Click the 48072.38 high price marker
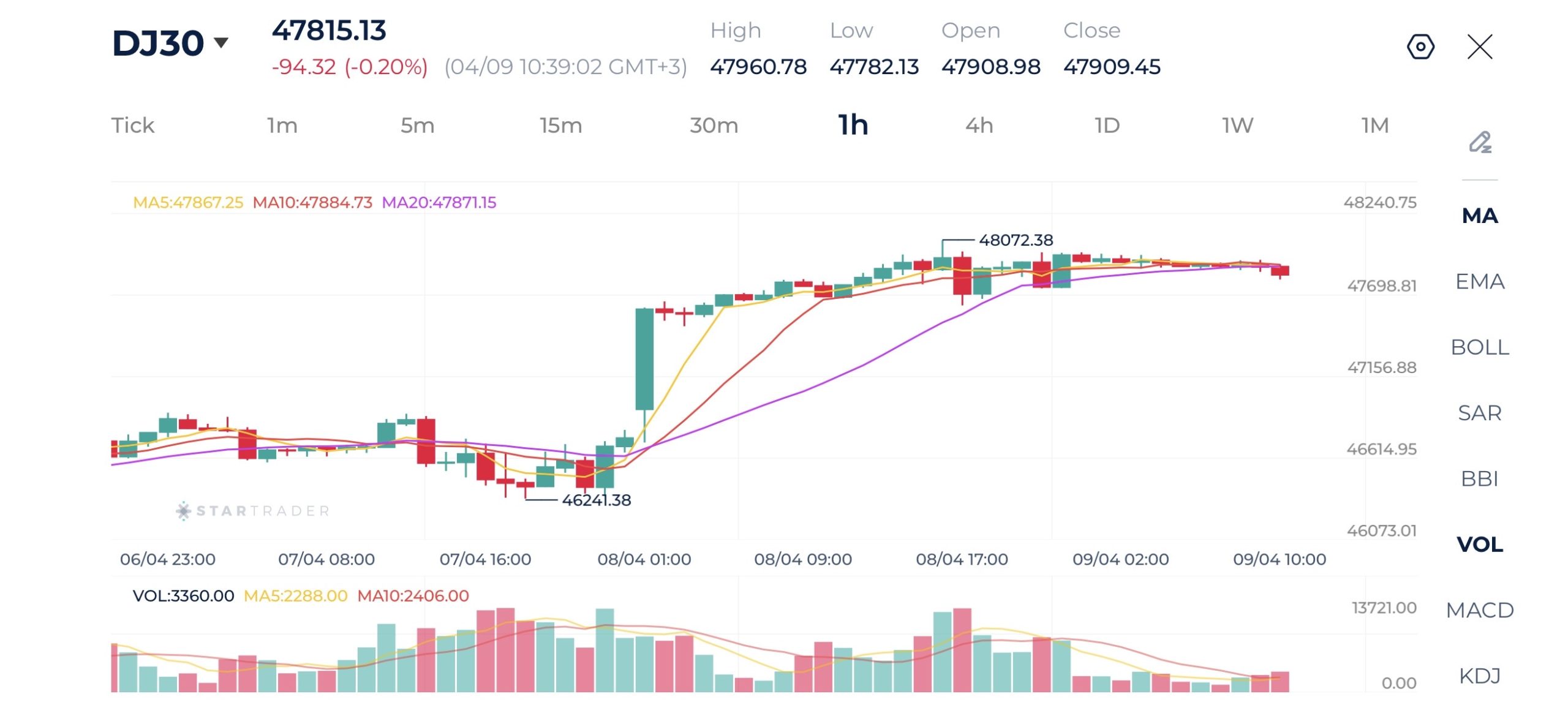 coord(1016,240)
